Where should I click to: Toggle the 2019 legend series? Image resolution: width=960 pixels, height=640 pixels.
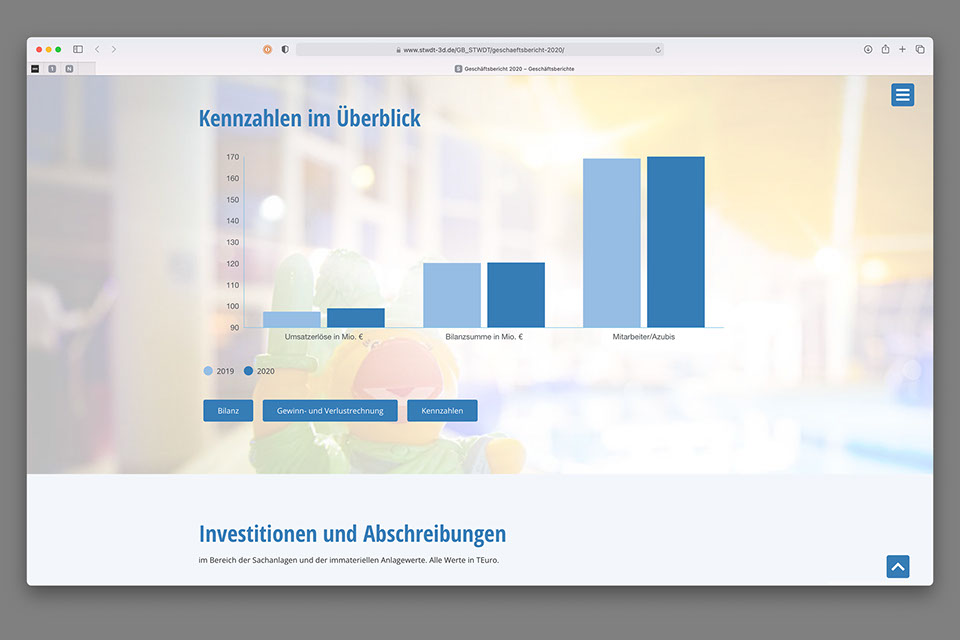[x=219, y=371]
